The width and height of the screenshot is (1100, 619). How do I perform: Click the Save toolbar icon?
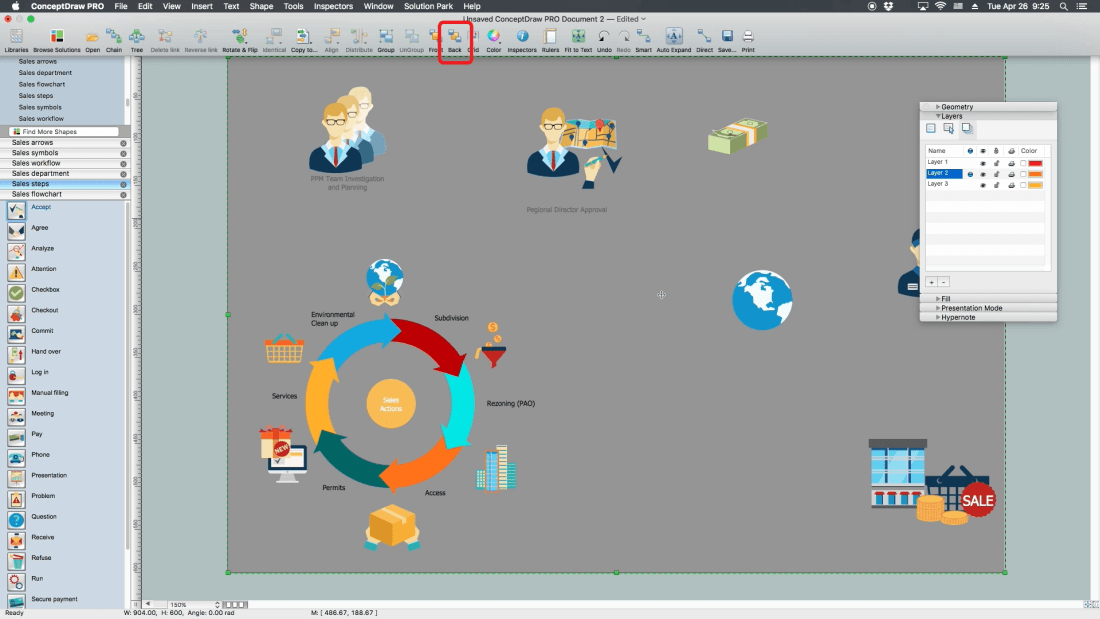[x=727, y=40]
